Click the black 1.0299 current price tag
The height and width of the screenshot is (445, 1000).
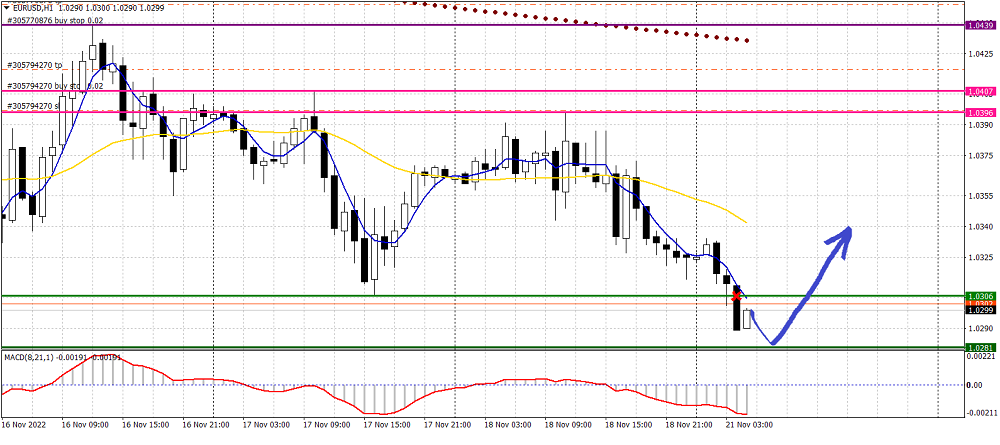[x=981, y=310]
